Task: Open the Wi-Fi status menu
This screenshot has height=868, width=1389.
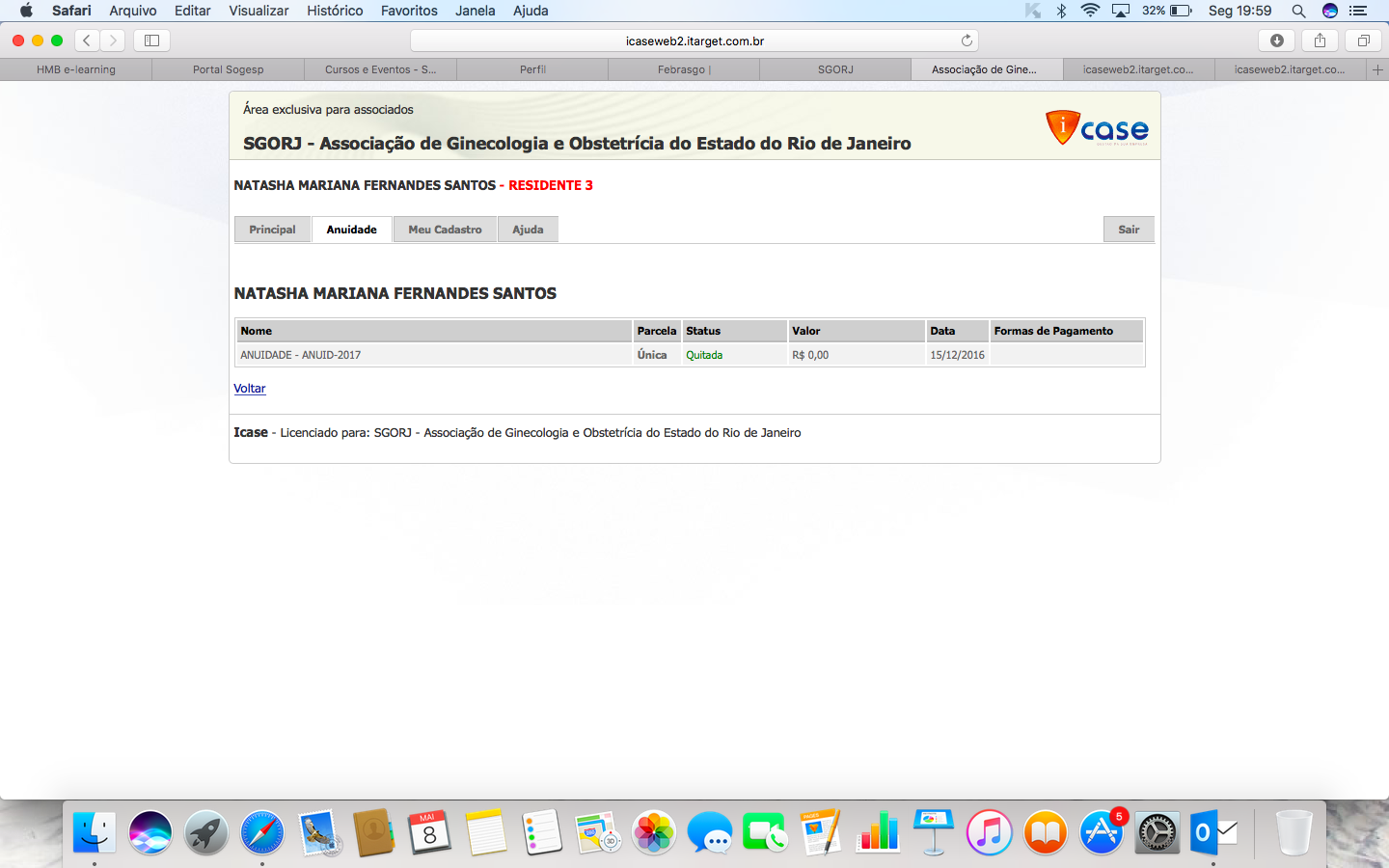Action: (x=1090, y=11)
